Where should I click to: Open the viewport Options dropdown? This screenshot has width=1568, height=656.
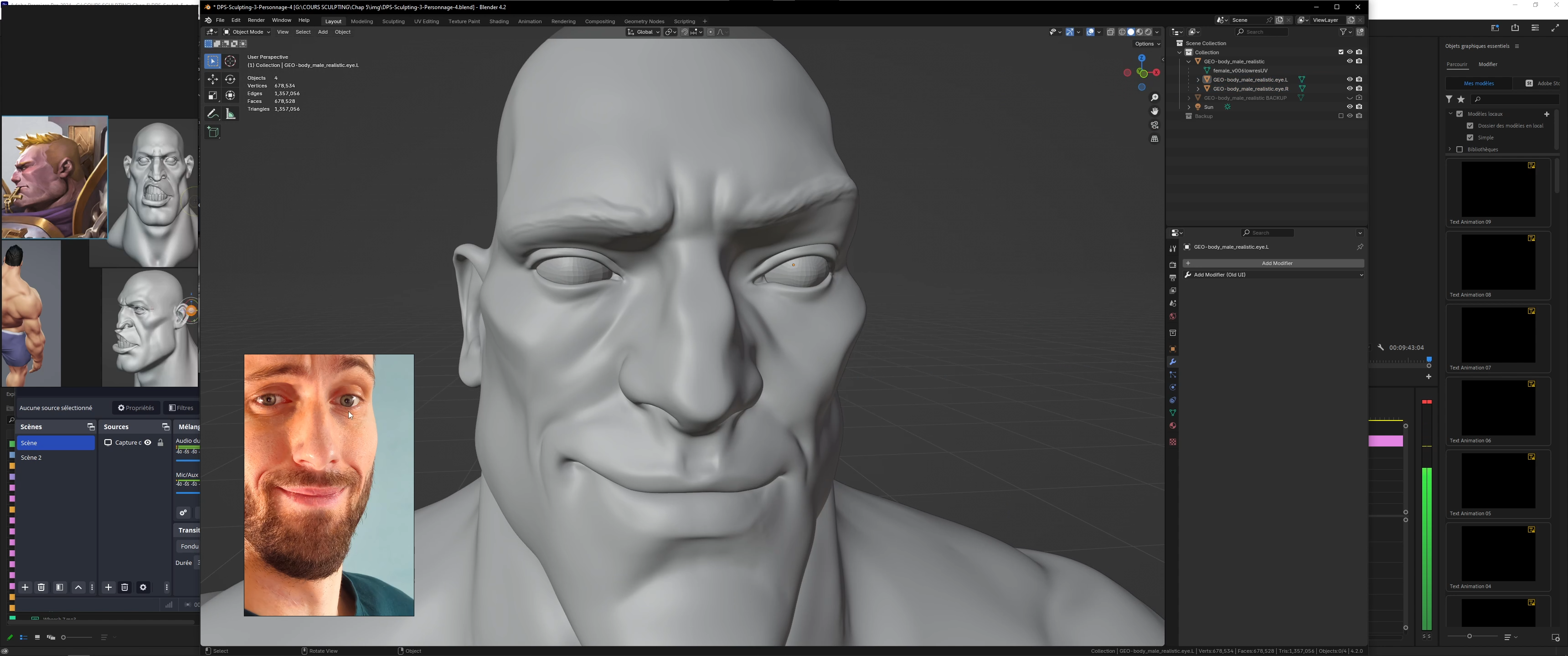[1147, 44]
